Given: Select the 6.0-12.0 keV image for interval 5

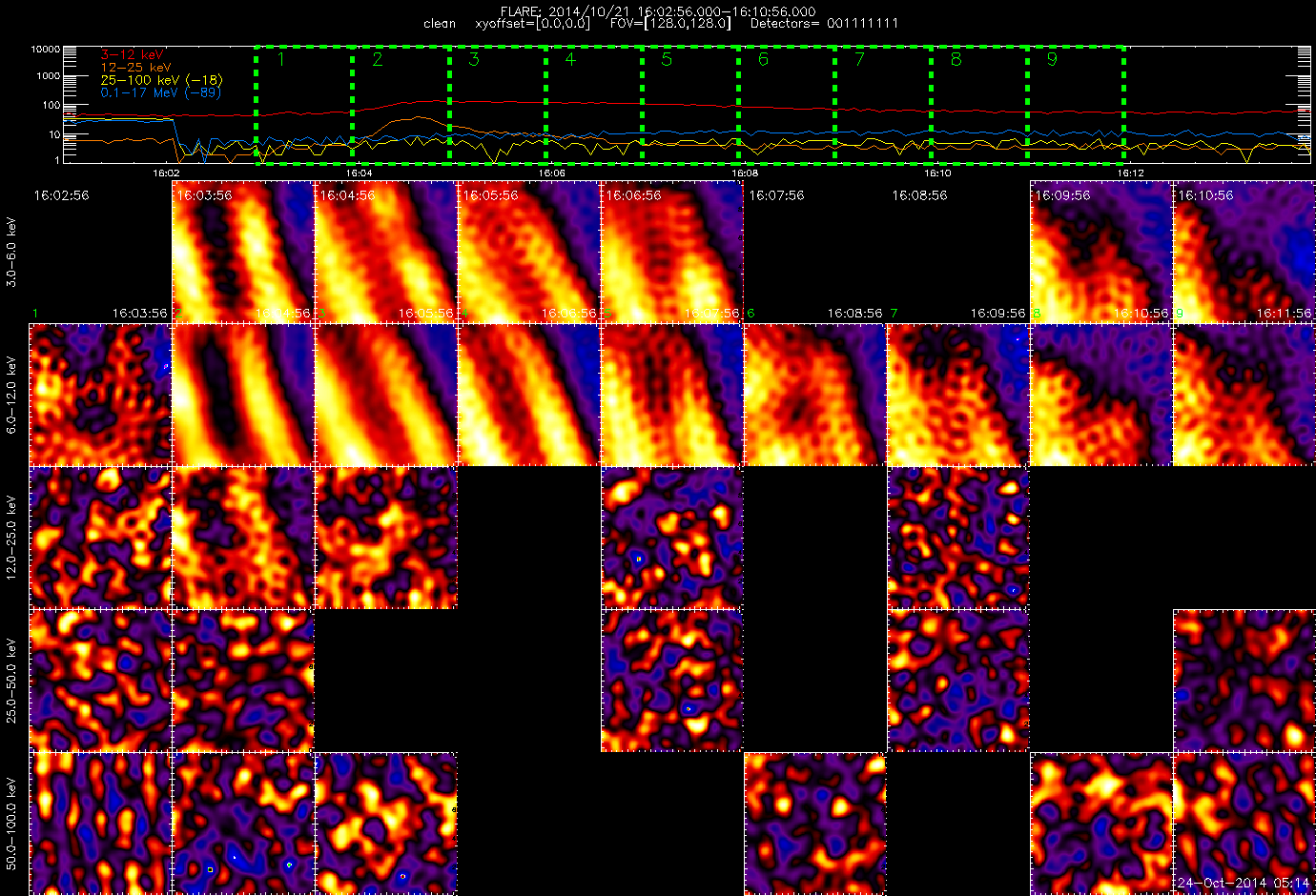Looking at the screenshot, I should pyautogui.click(x=672, y=395).
